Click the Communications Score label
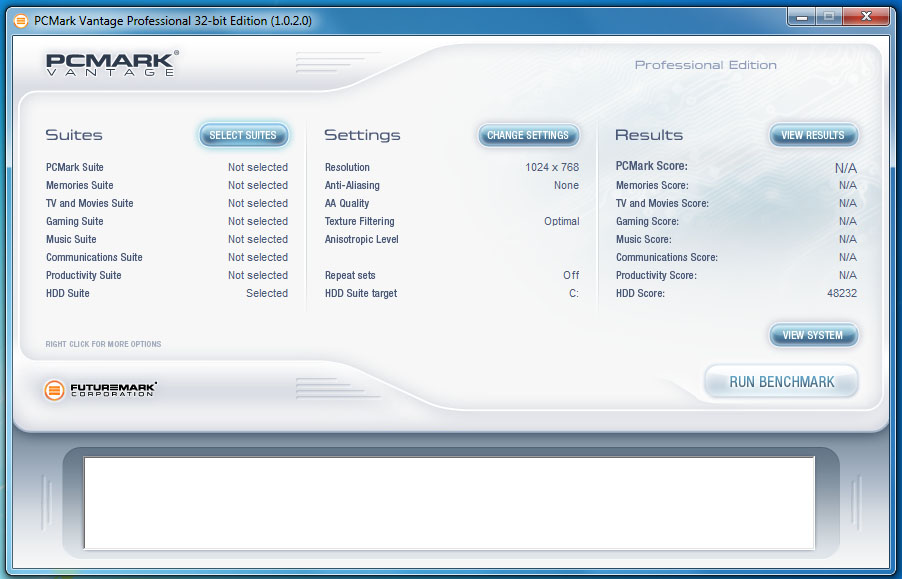 [x=667, y=257]
